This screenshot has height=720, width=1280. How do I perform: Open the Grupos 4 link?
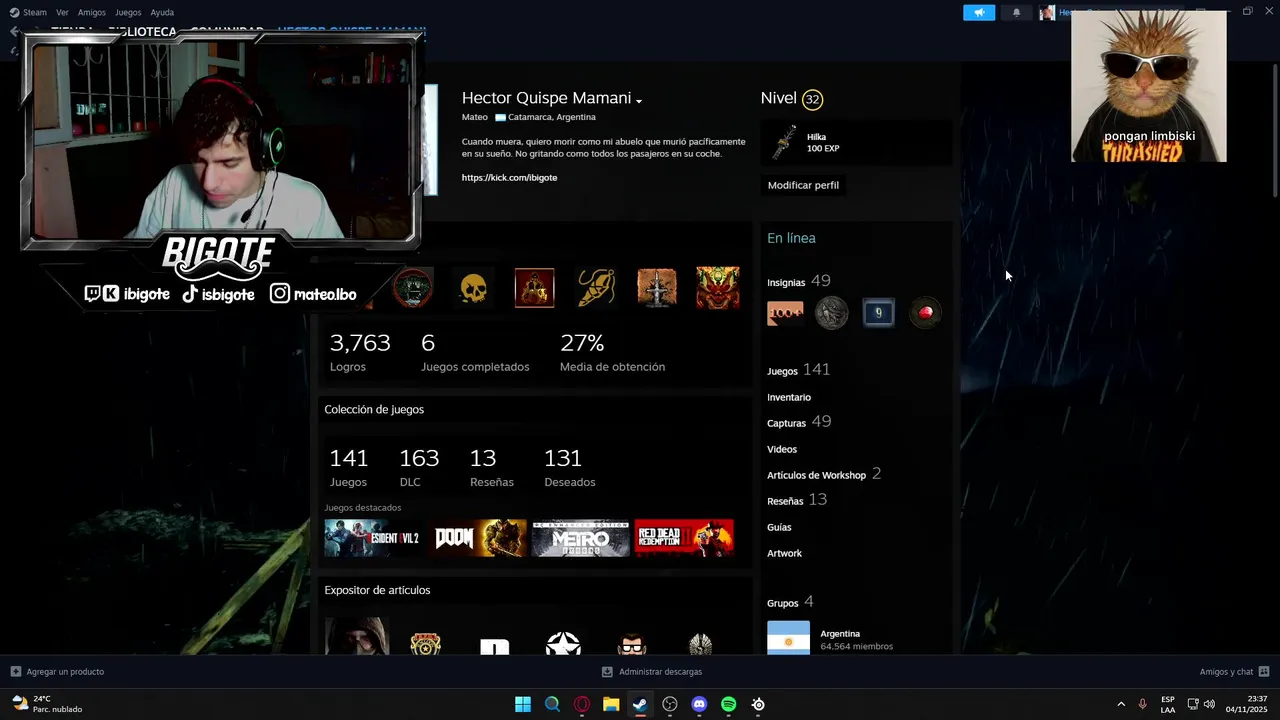click(790, 602)
